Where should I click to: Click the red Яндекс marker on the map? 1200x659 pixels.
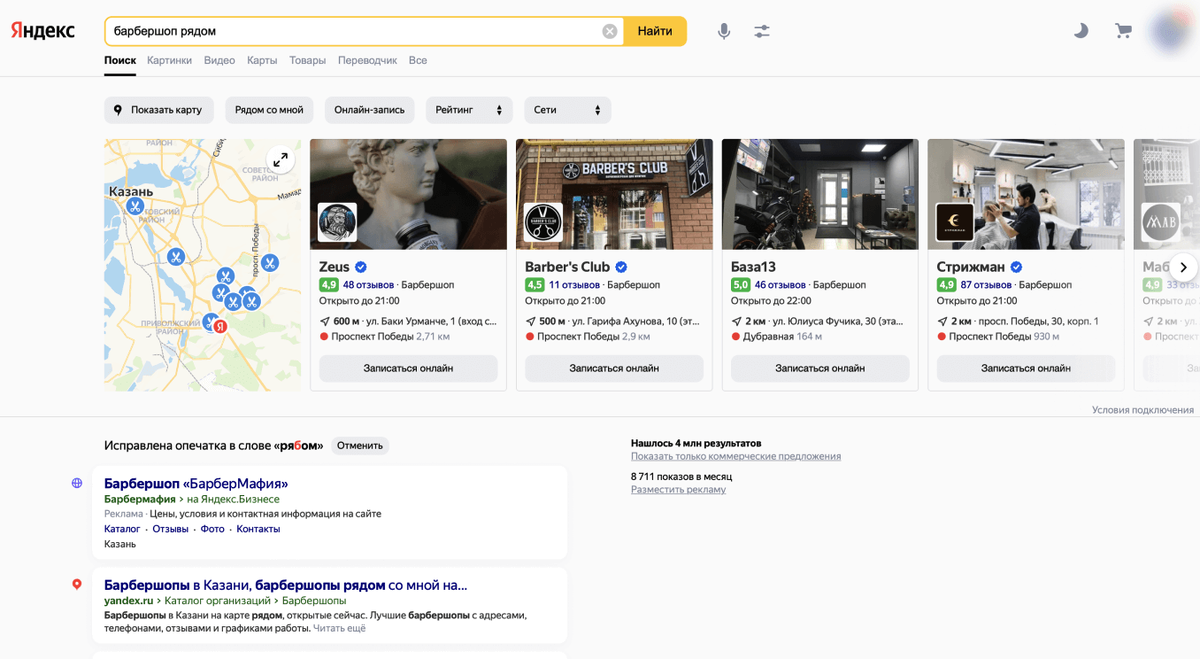pos(222,326)
